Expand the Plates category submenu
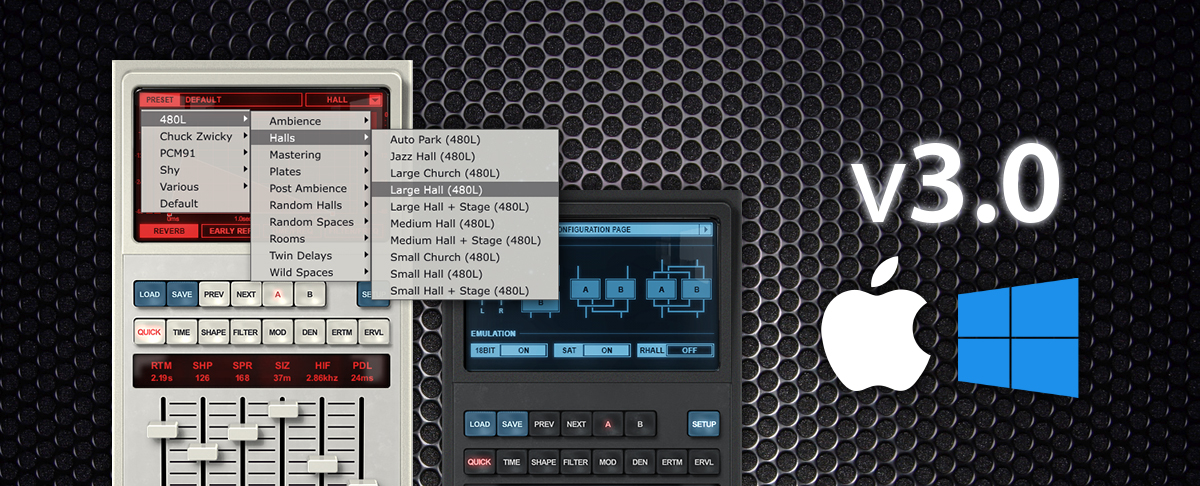 [310, 172]
